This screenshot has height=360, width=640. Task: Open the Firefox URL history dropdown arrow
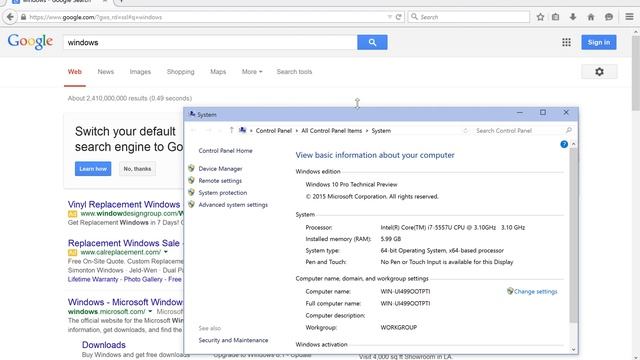(389, 17)
